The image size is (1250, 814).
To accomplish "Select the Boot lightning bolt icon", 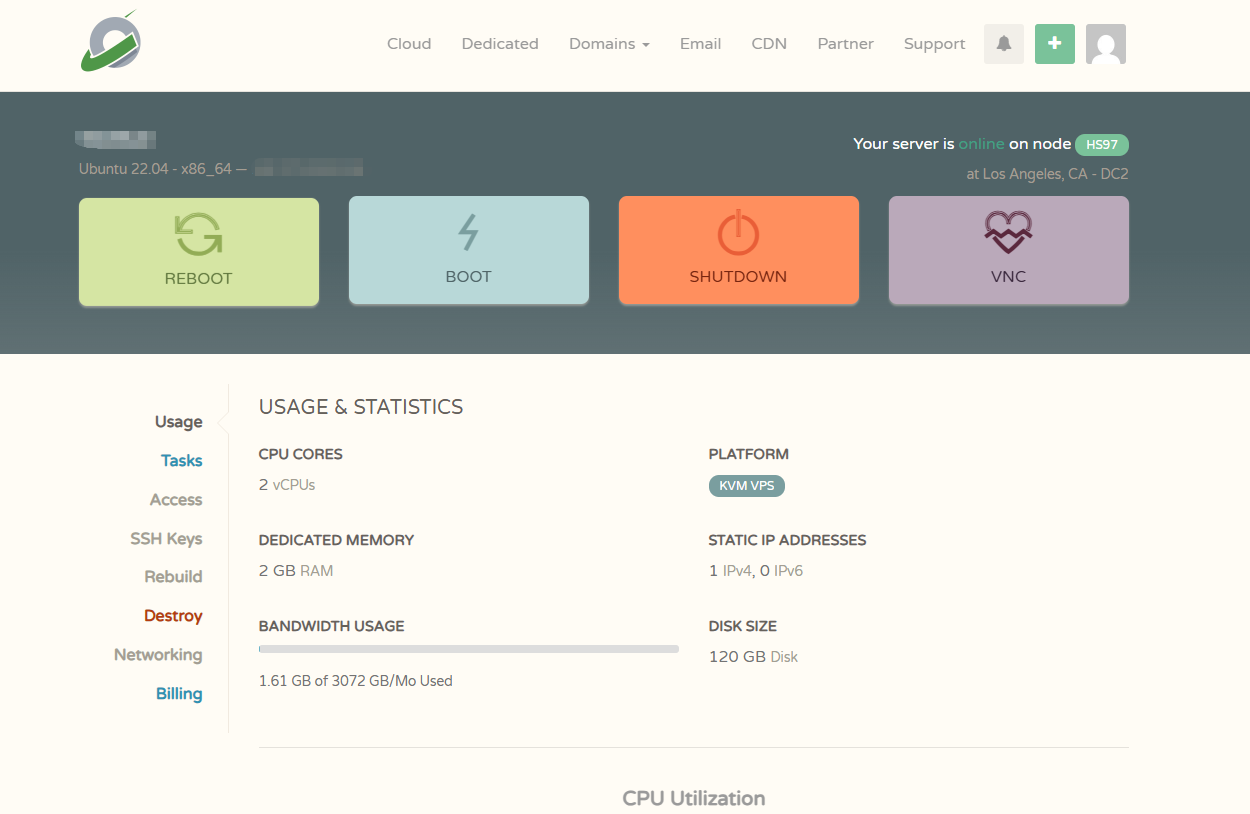I will click(468, 232).
